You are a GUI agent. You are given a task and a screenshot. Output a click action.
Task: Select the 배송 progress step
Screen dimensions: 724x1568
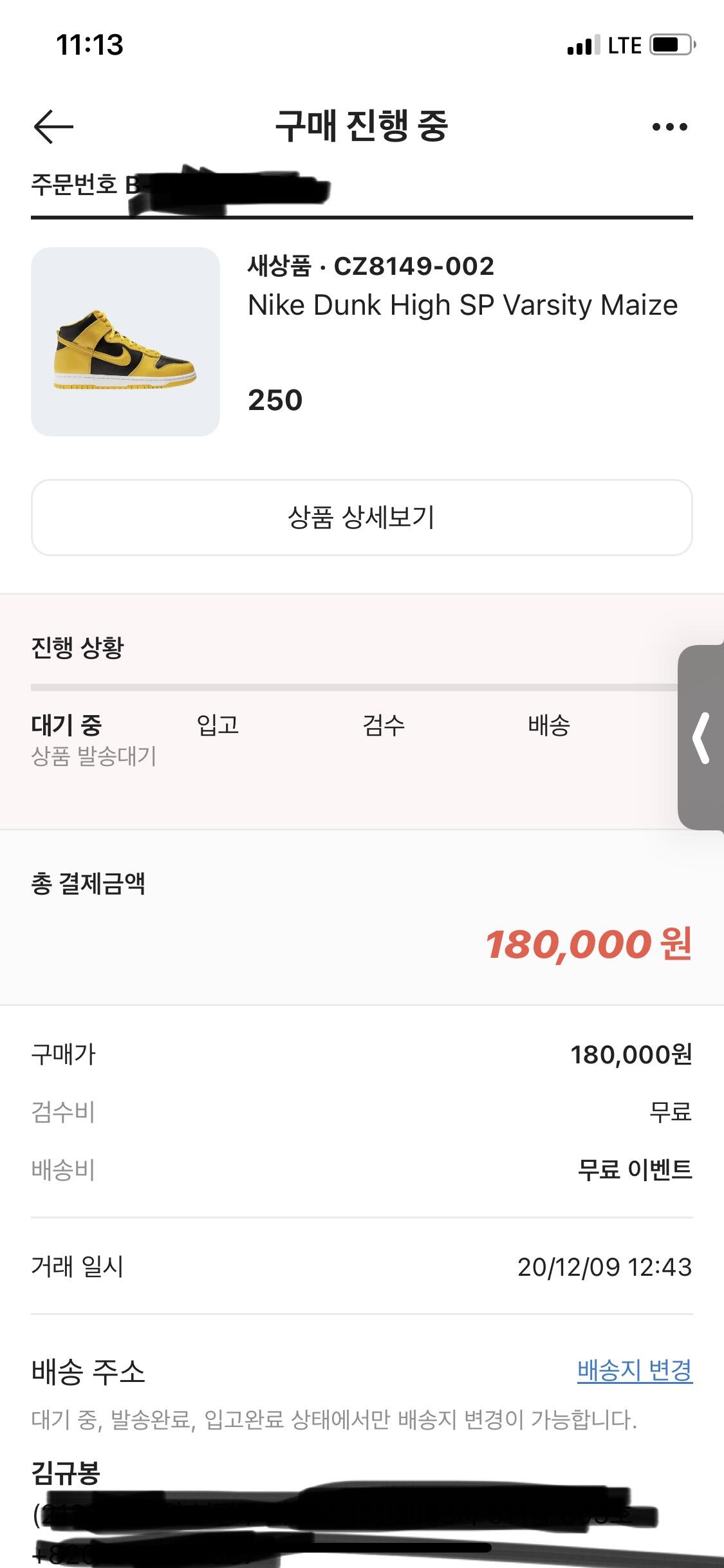click(549, 725)
